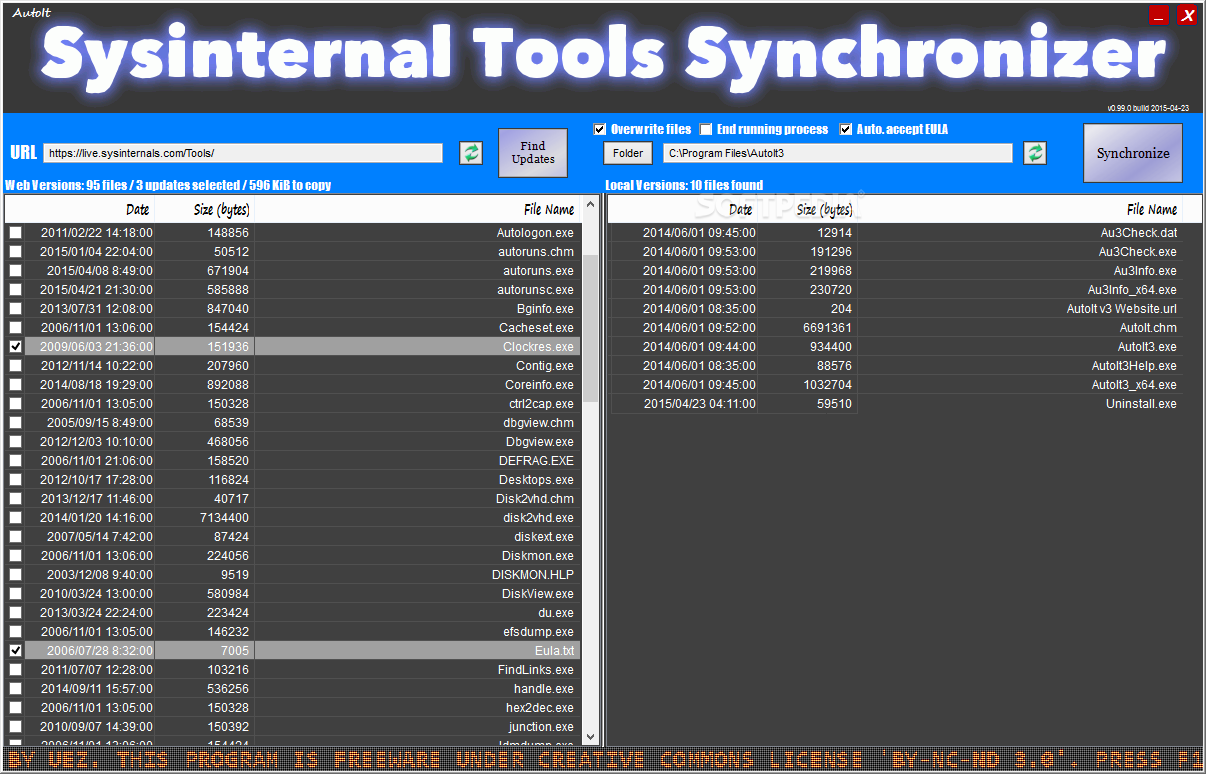
Task: Click the refresh icon next to the URL field
Action: [471, 153]
